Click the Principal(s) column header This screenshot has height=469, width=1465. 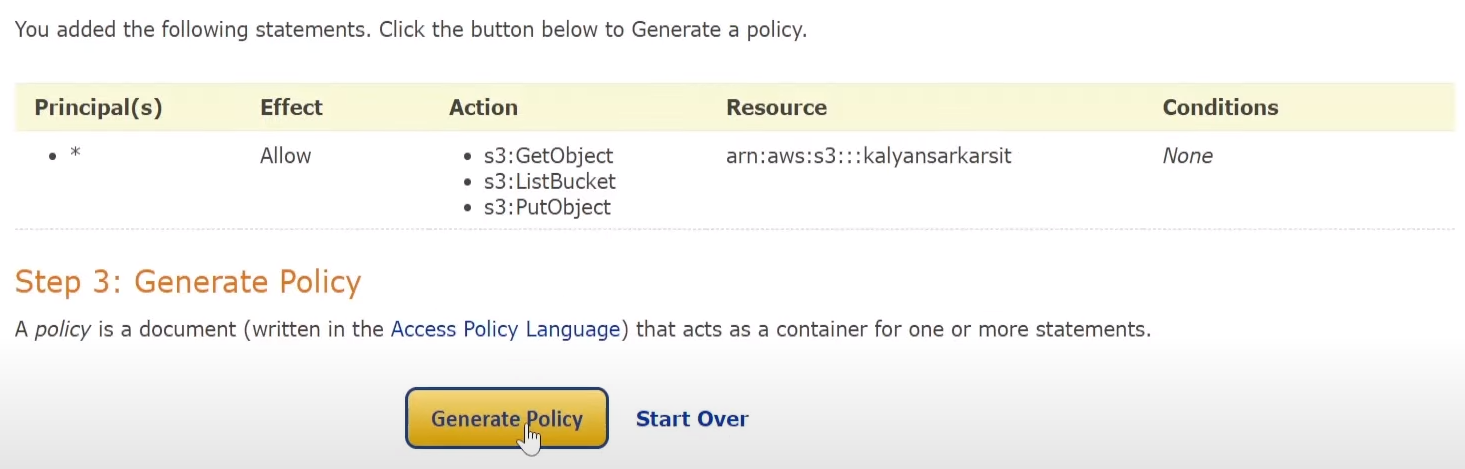(x=98, y=107)
